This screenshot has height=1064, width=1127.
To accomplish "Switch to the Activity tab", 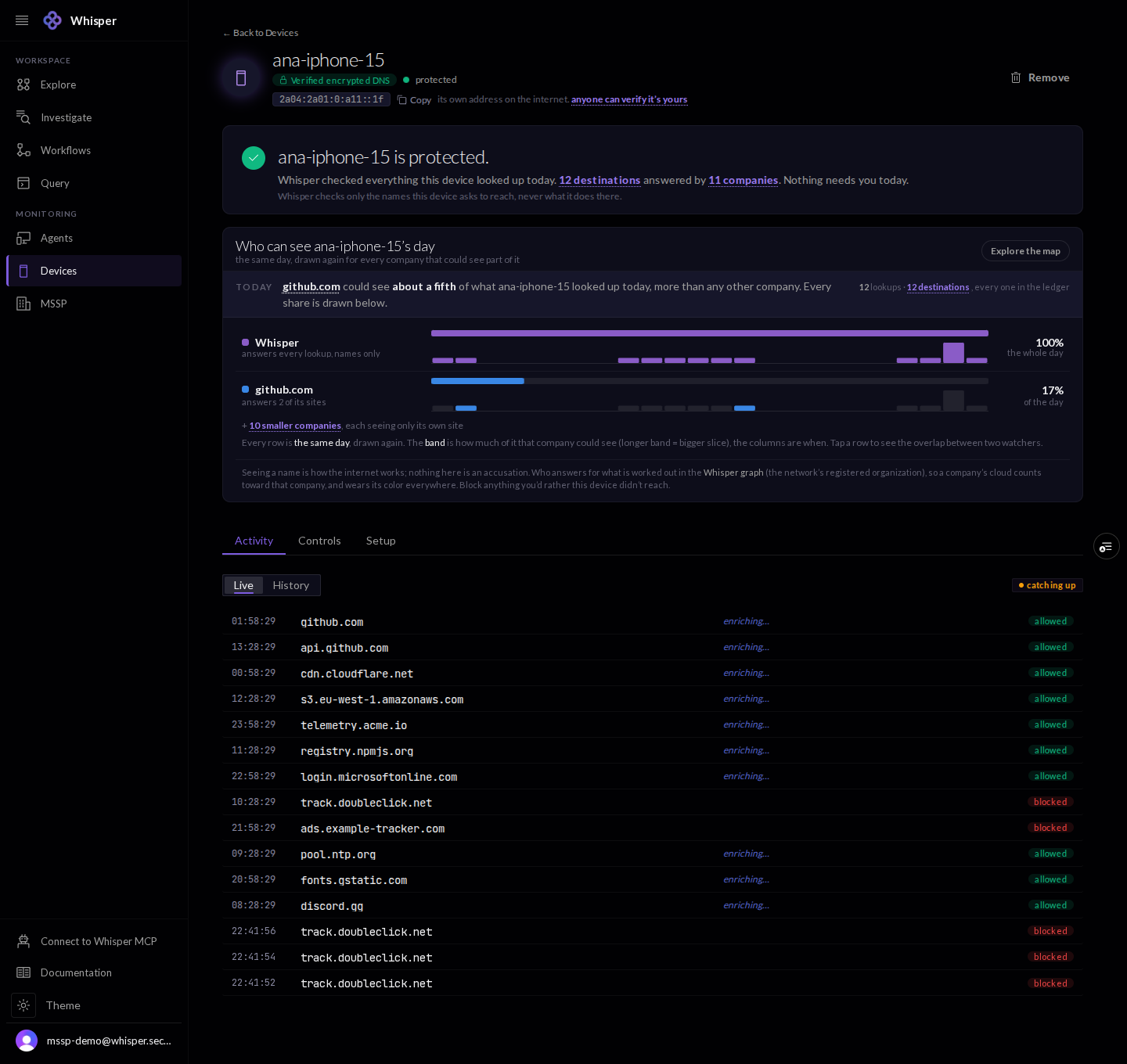I will pos(254,541).
